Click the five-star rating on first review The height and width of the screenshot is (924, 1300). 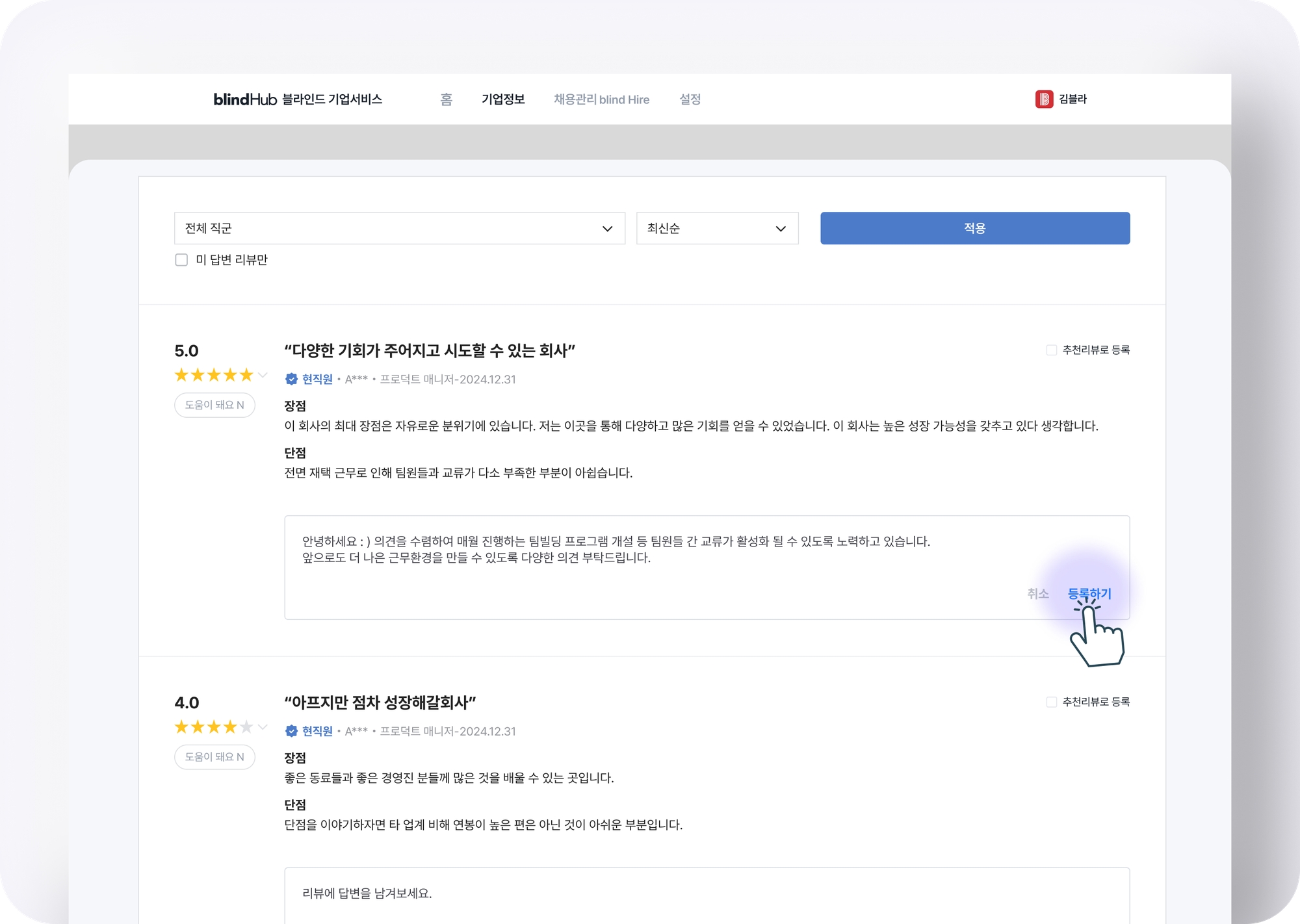[214, 375]
